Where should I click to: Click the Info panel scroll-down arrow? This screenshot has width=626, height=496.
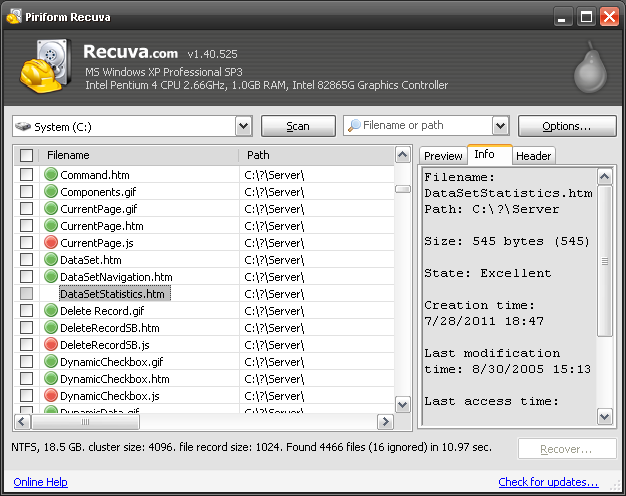coord(605,417)
